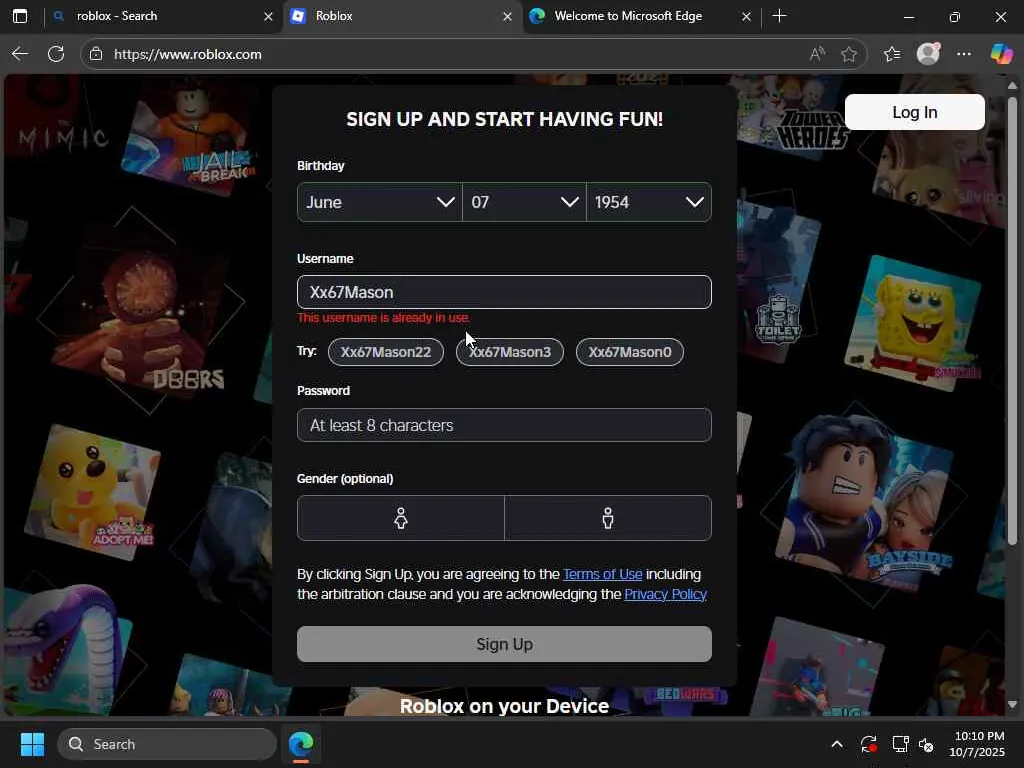Click the scrollbar down arrow
The width and height of the screenshot is (1024, 768).
[x=1012, y=705]
